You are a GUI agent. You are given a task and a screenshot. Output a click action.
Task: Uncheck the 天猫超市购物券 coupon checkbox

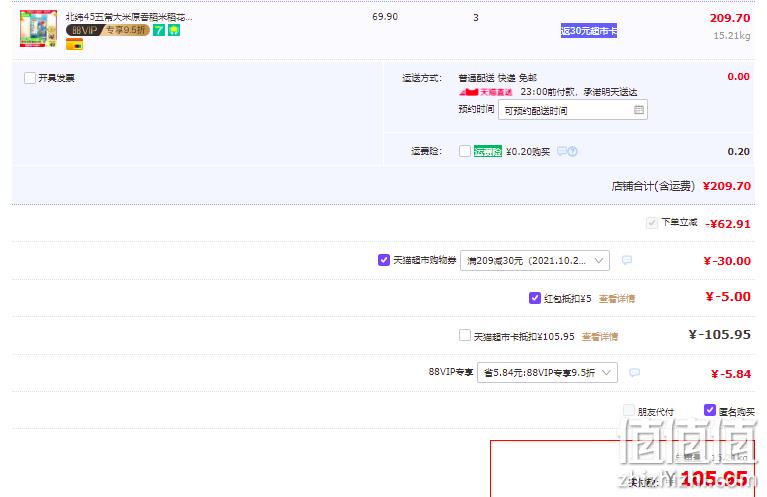(x=384, y=260)
